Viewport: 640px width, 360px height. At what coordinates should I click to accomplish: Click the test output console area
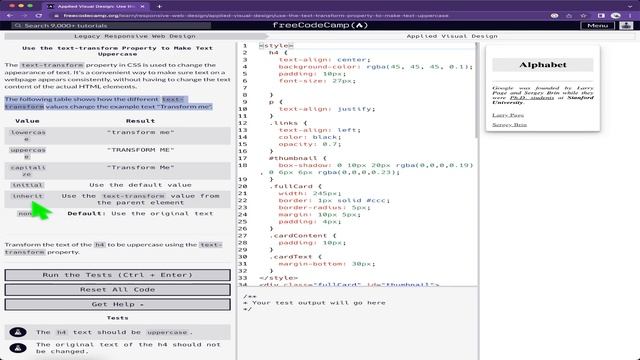[358, 324]
